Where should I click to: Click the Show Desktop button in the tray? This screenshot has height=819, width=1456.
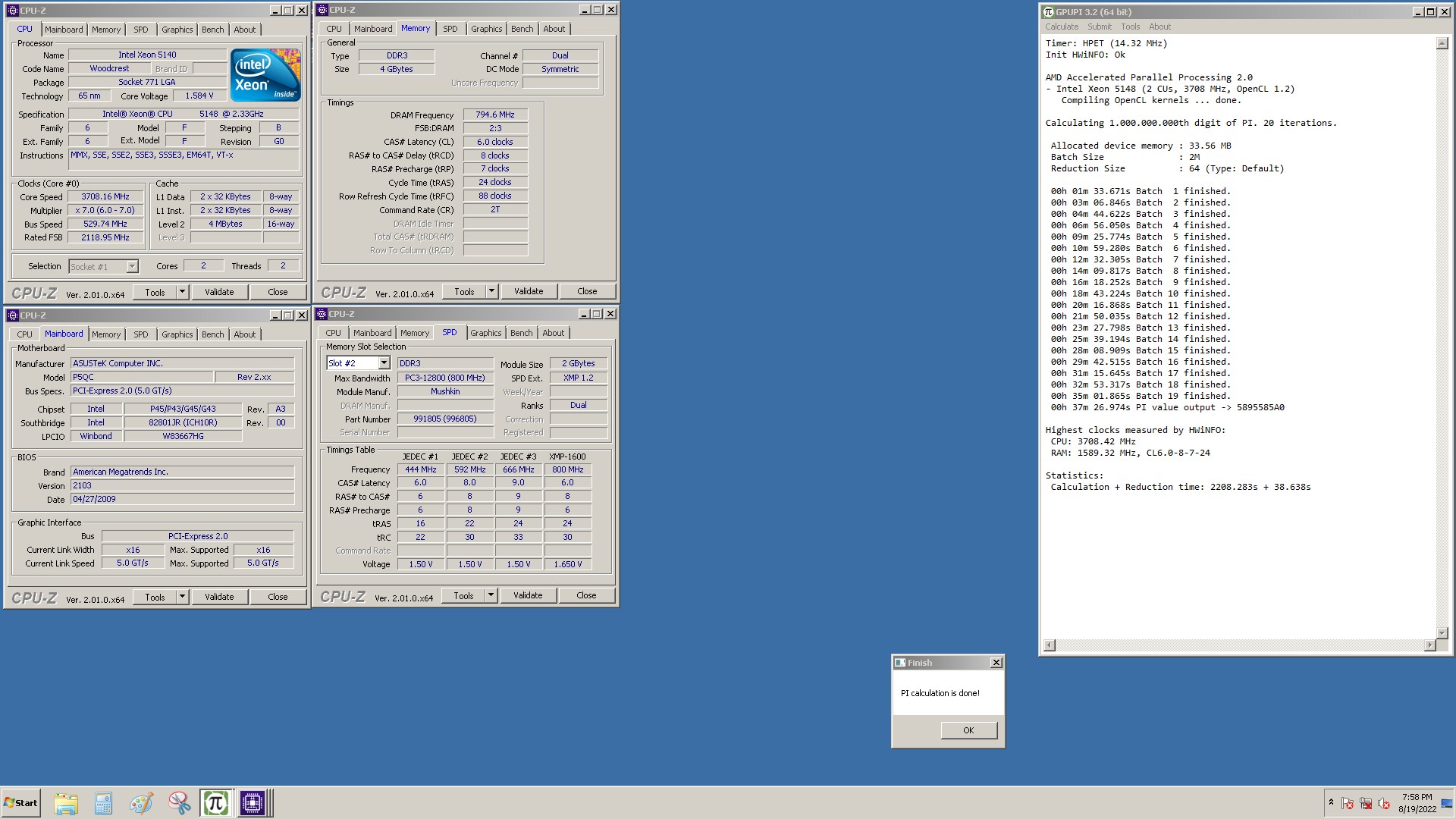click(x=1447, y=803)
